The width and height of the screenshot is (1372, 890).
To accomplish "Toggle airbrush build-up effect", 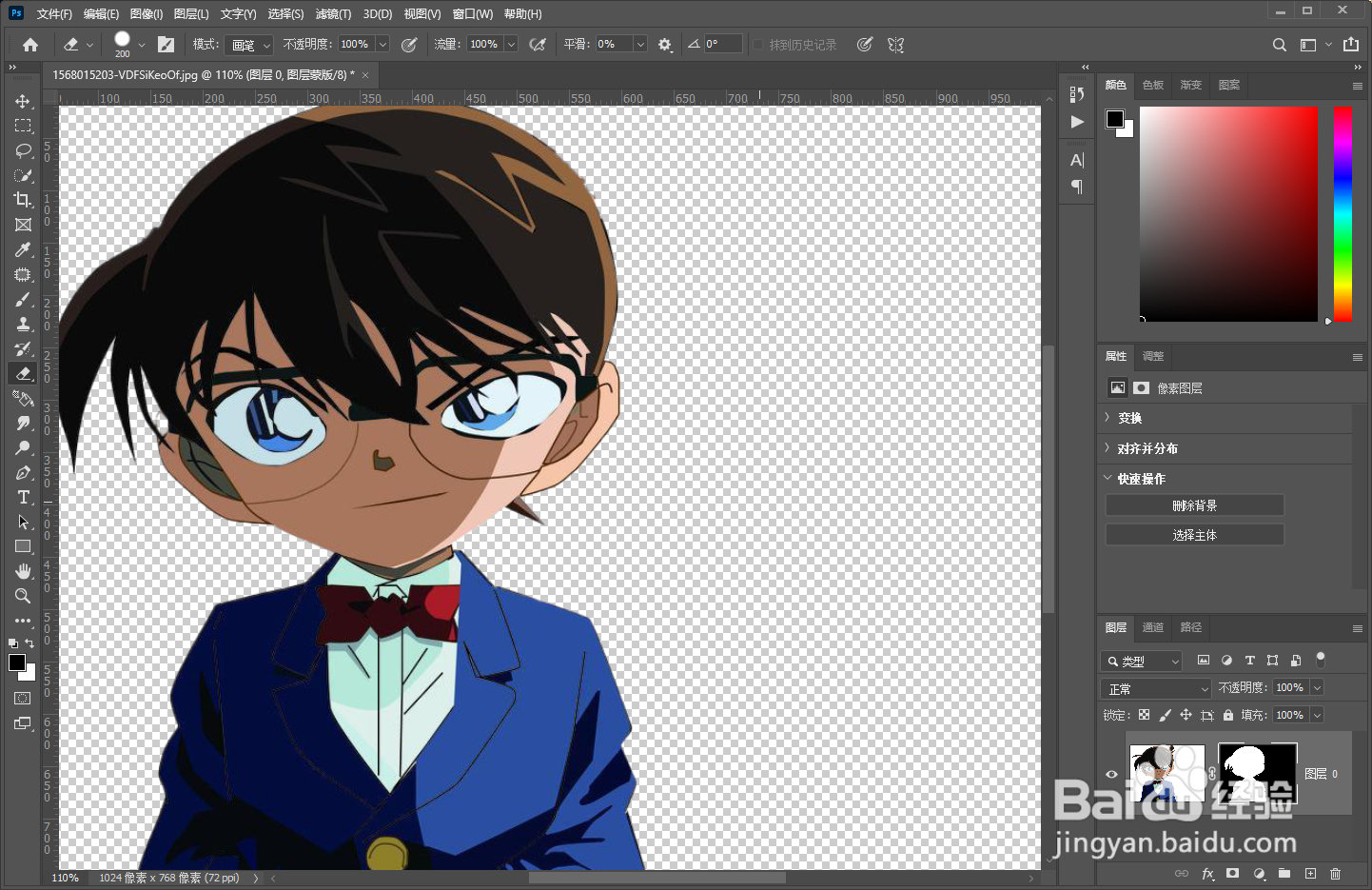I will [538, 45].
